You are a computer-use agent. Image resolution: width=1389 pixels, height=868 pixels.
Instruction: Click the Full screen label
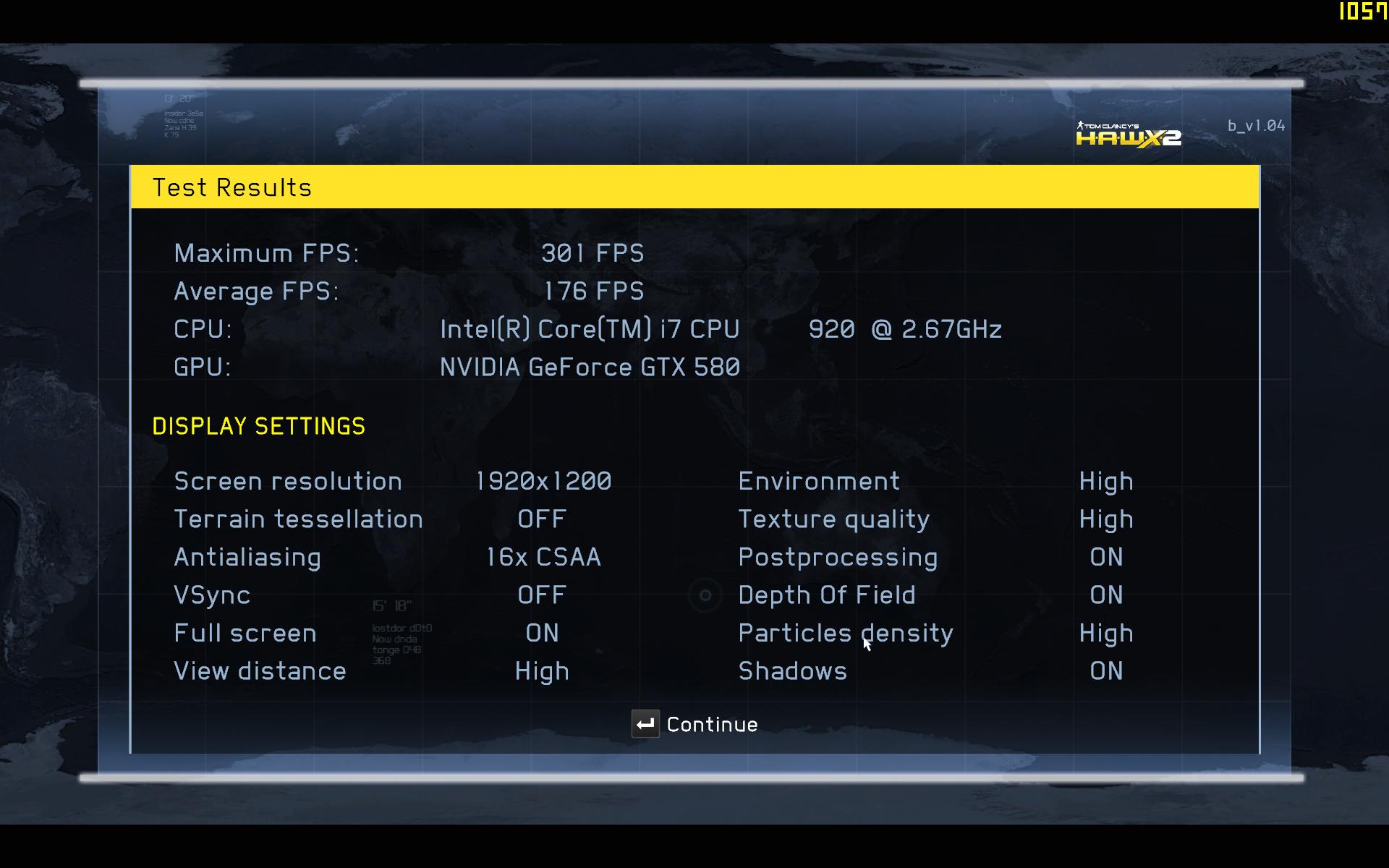(x=245, y=633)
